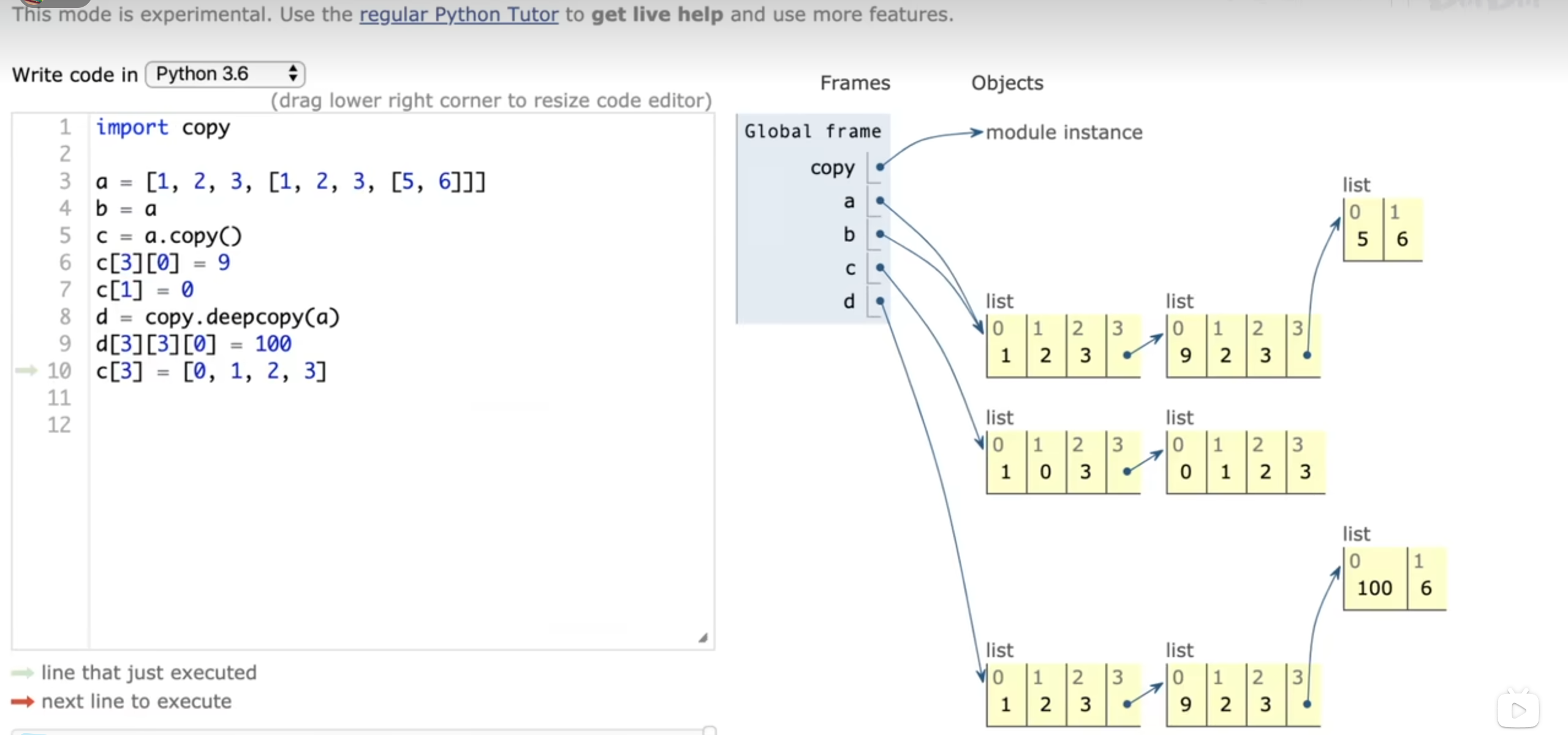Click the 'Frames' heading
Image resolution: width=1568 pixels, height=735 pixels.
(x=855, y=83)
